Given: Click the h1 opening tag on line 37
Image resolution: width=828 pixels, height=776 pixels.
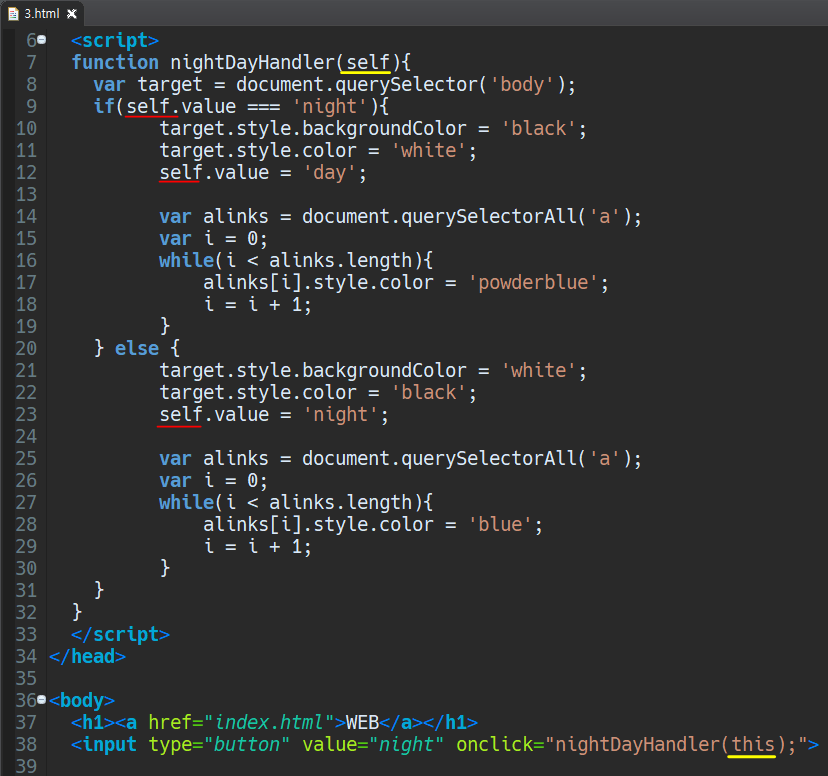Looking at the screenshot, I should point(93,722).
